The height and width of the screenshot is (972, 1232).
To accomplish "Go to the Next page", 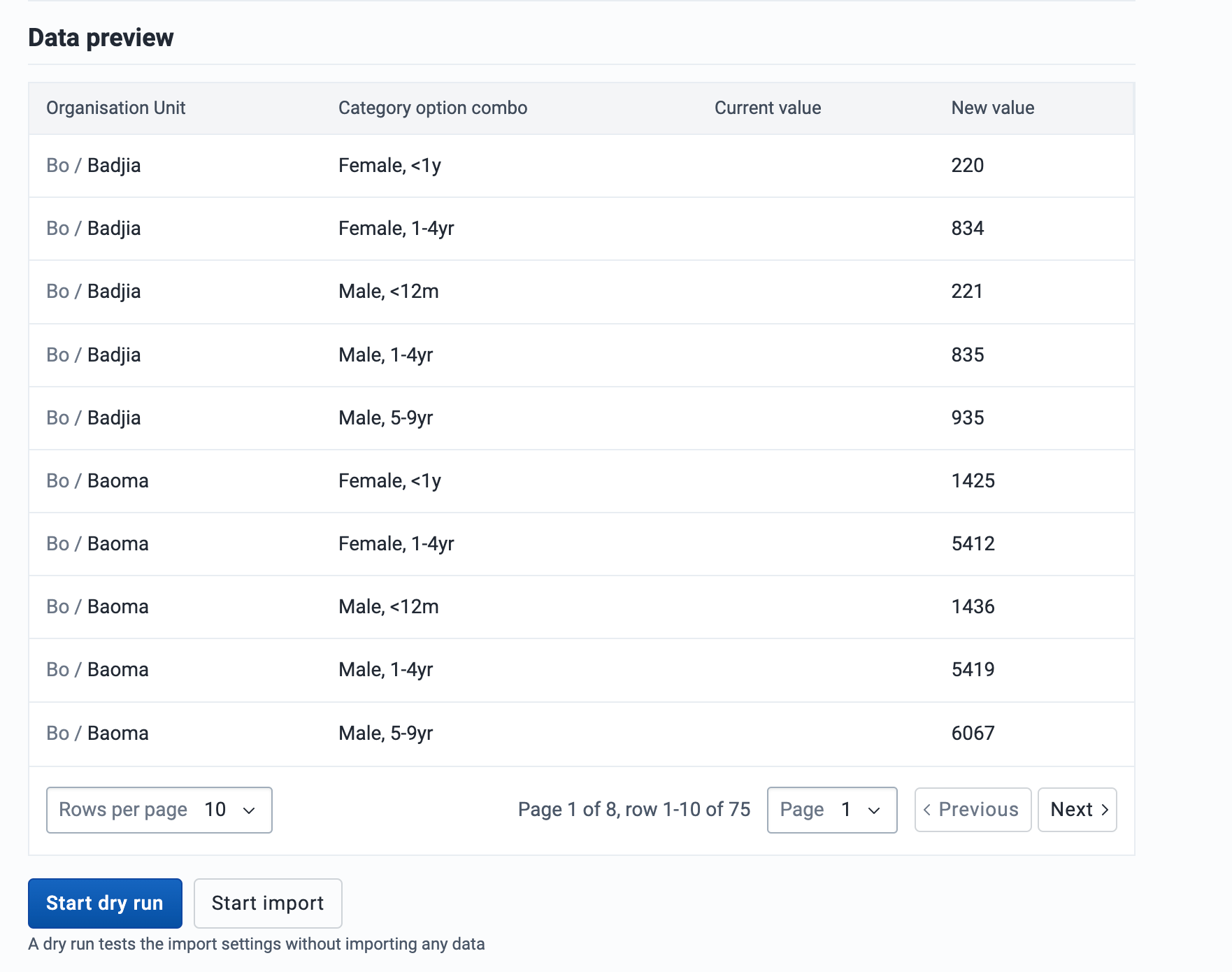I will [1077, 810].
